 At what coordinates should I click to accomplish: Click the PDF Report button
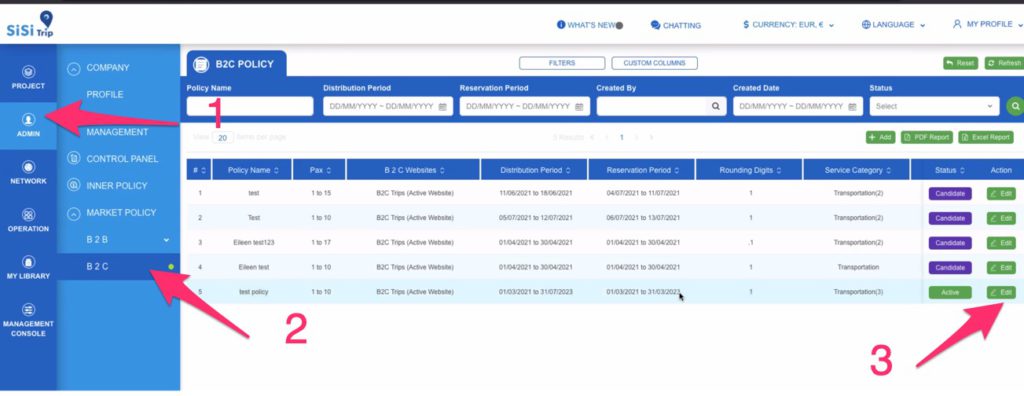pos(927,137)
